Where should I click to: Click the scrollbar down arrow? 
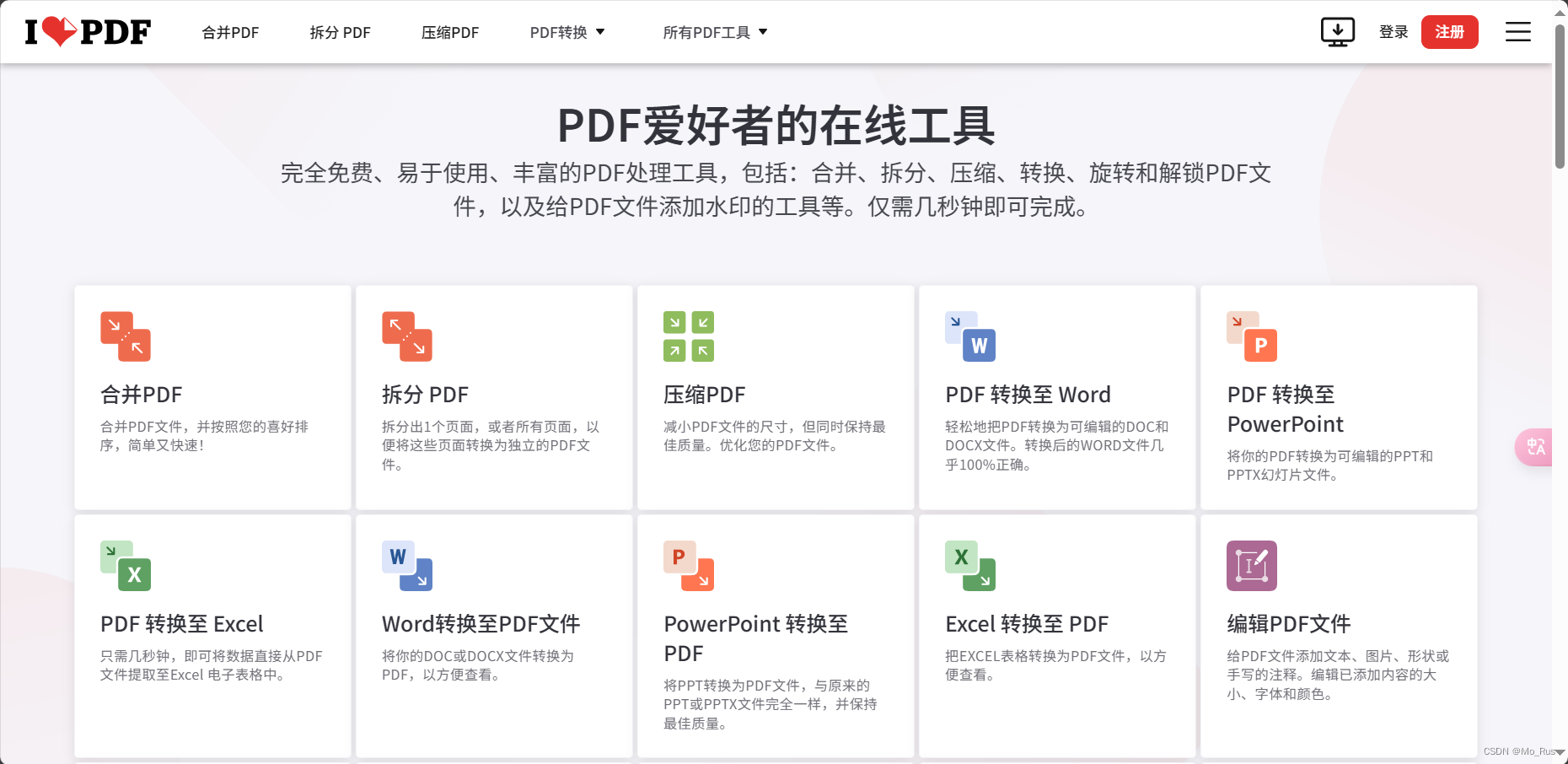coord(1560,751)
